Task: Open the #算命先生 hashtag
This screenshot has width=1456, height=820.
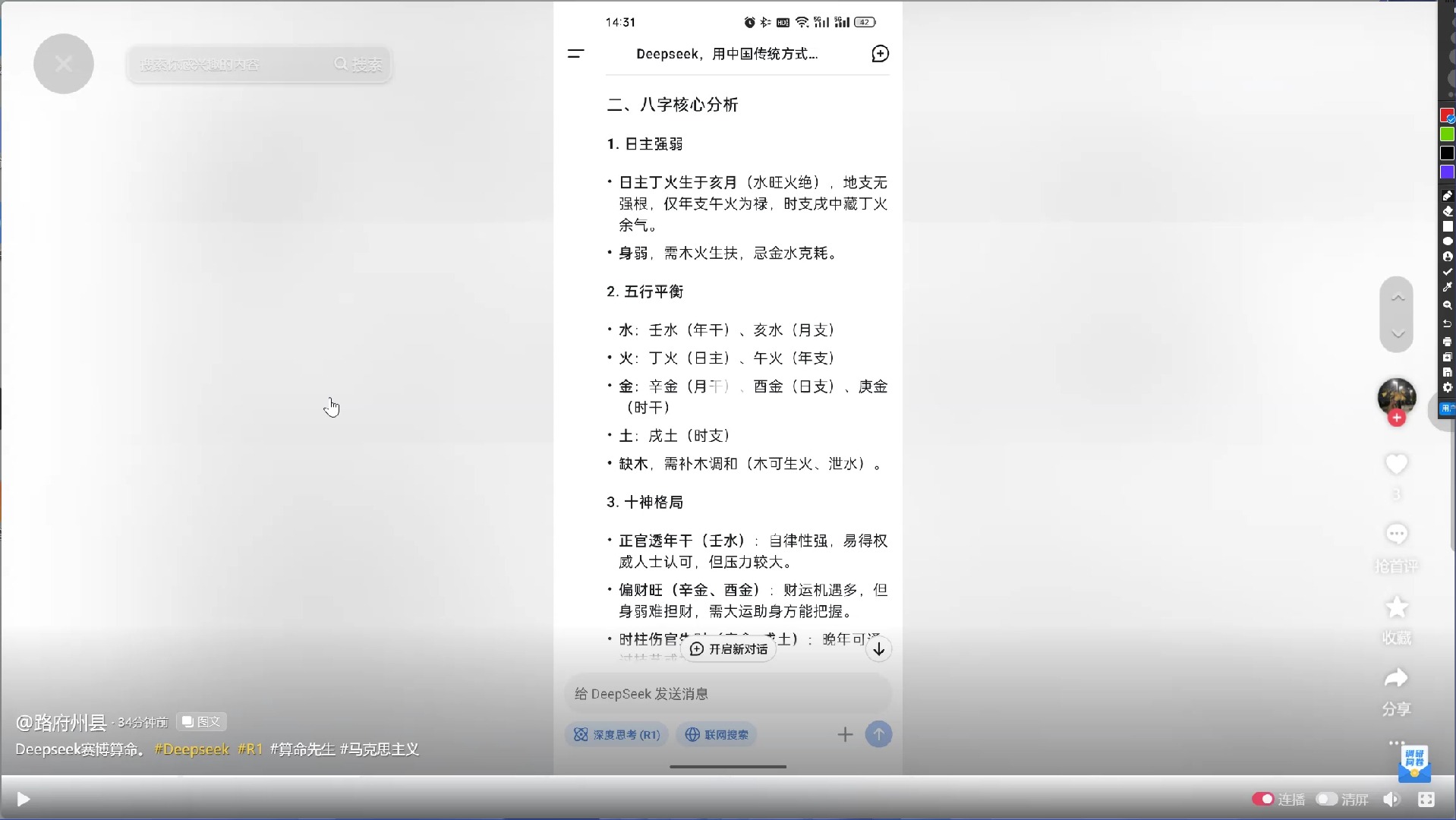Action: (302, 749)
